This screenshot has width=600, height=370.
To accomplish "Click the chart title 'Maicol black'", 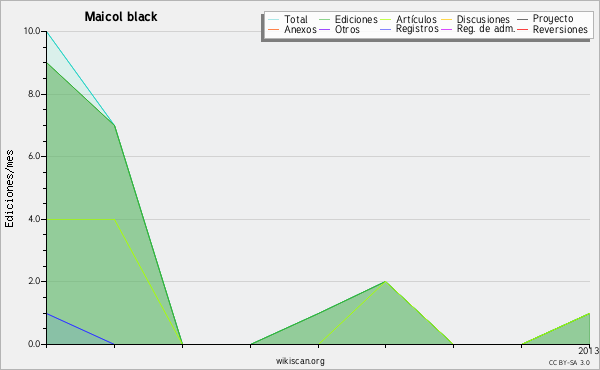I will (121, 16).
